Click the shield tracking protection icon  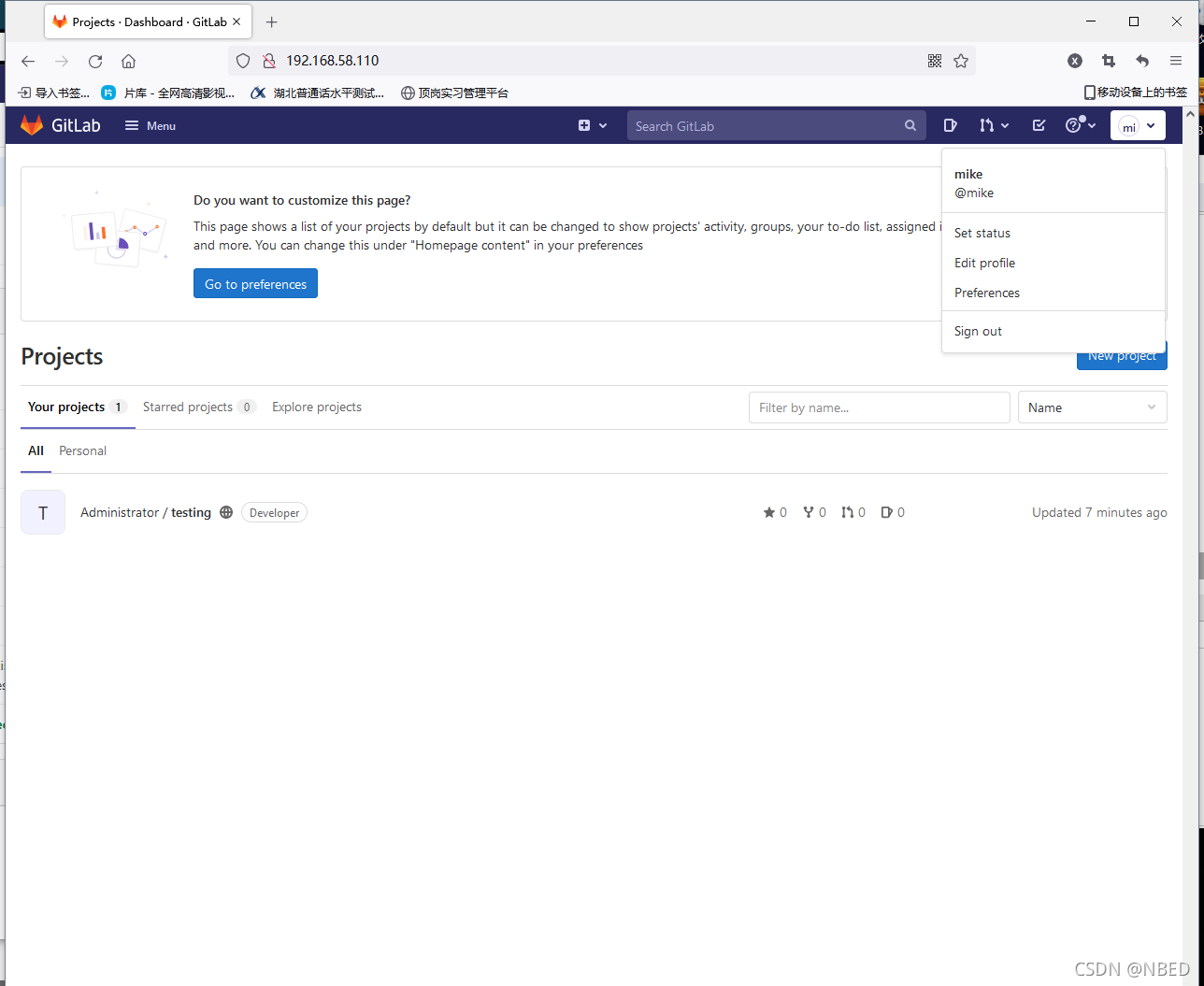(x=243, y=61)
